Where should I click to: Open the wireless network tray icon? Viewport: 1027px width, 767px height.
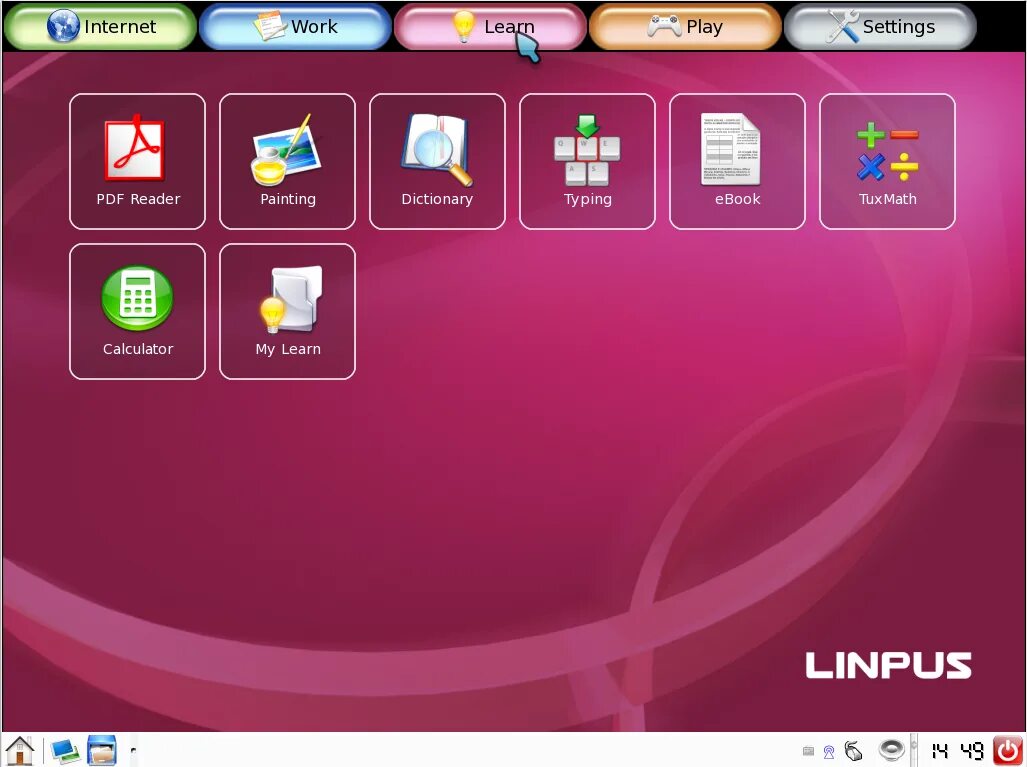click(829, 752)
